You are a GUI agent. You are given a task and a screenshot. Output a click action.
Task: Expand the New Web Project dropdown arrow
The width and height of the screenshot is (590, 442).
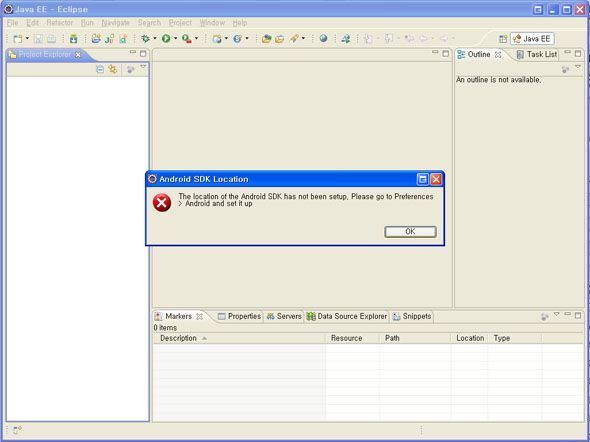pyautogui.click(x=226, y=38)
